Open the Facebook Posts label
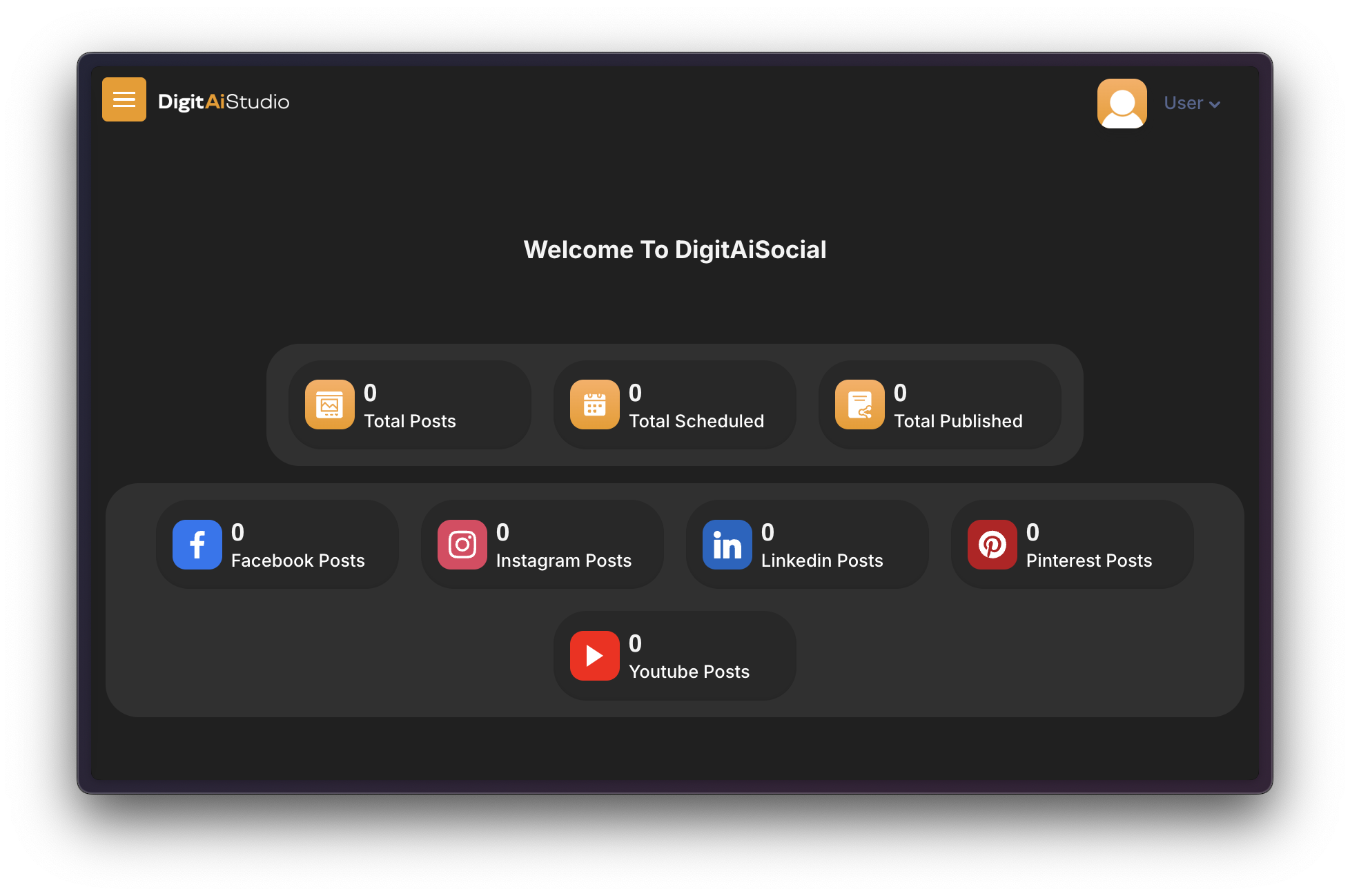This screenshot has width=1350, height=896. (x=297, y=561)
